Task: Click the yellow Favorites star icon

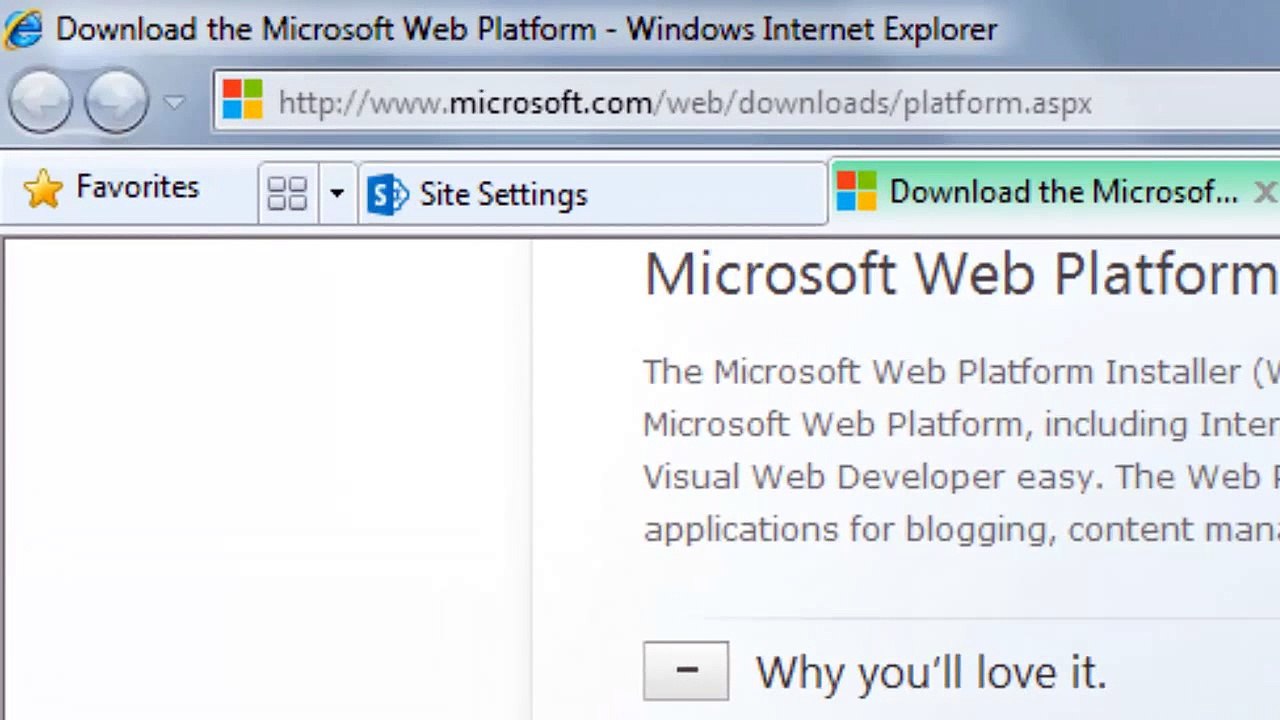Action: point(43,189)
